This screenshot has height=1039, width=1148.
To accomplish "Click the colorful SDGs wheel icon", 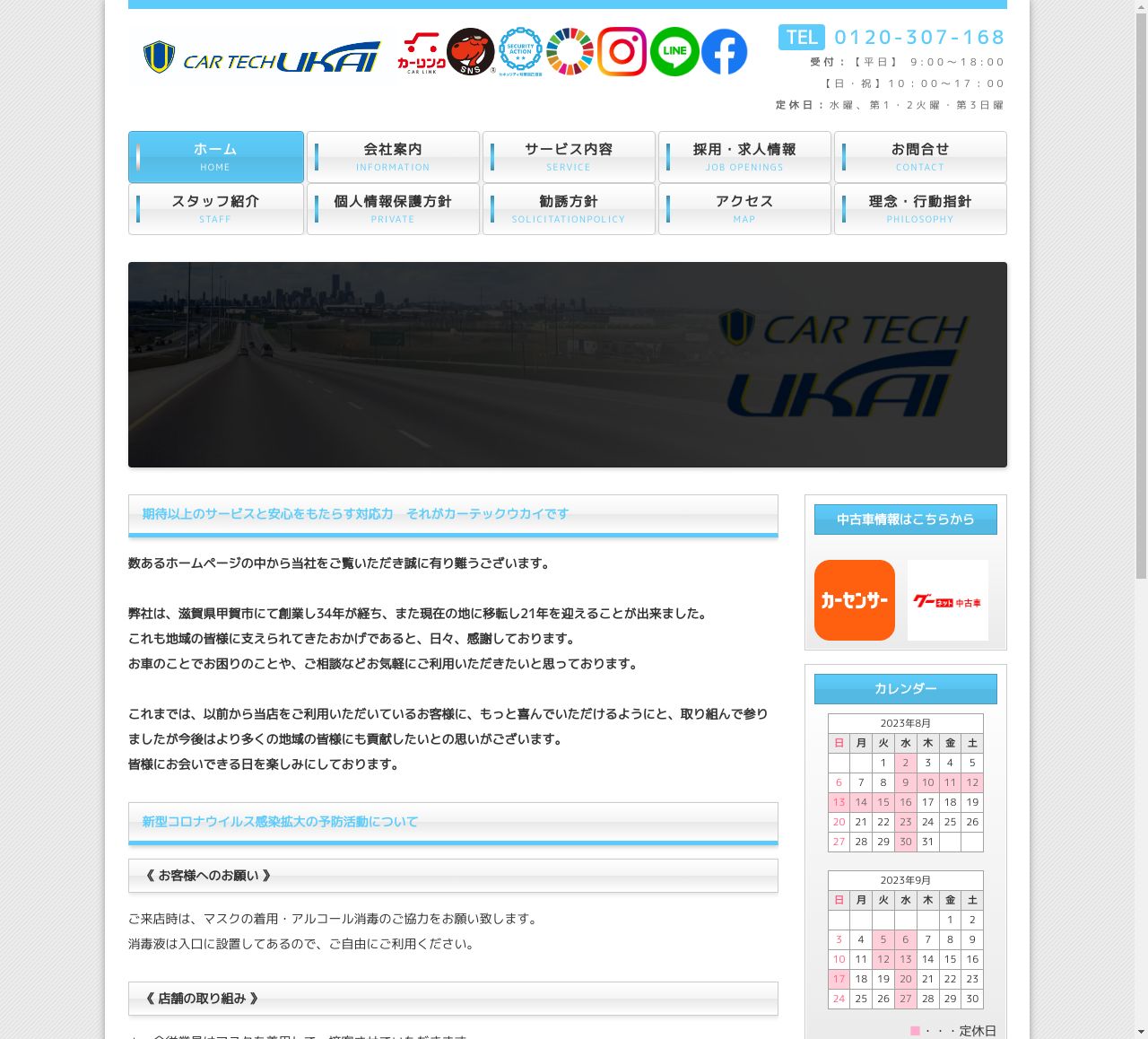I will [x=570, y=52].
